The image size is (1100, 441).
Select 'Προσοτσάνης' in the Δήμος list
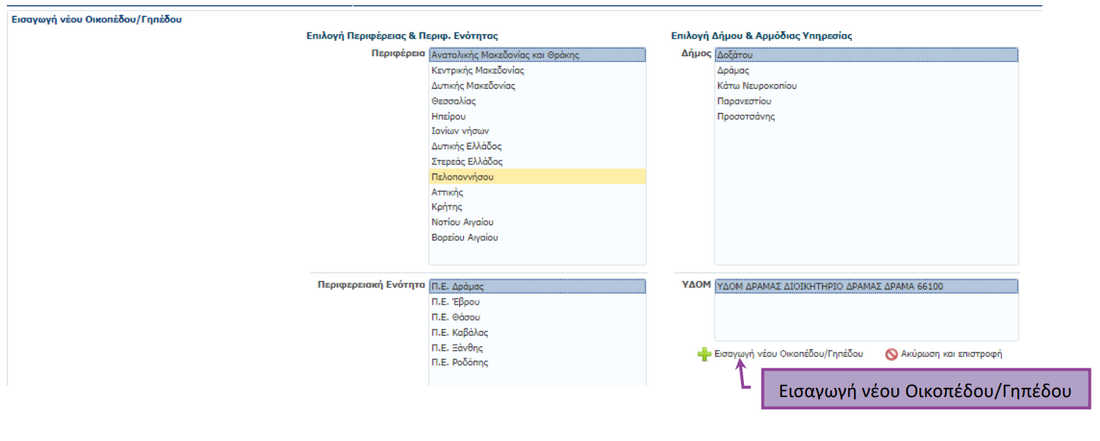[745, 117]
